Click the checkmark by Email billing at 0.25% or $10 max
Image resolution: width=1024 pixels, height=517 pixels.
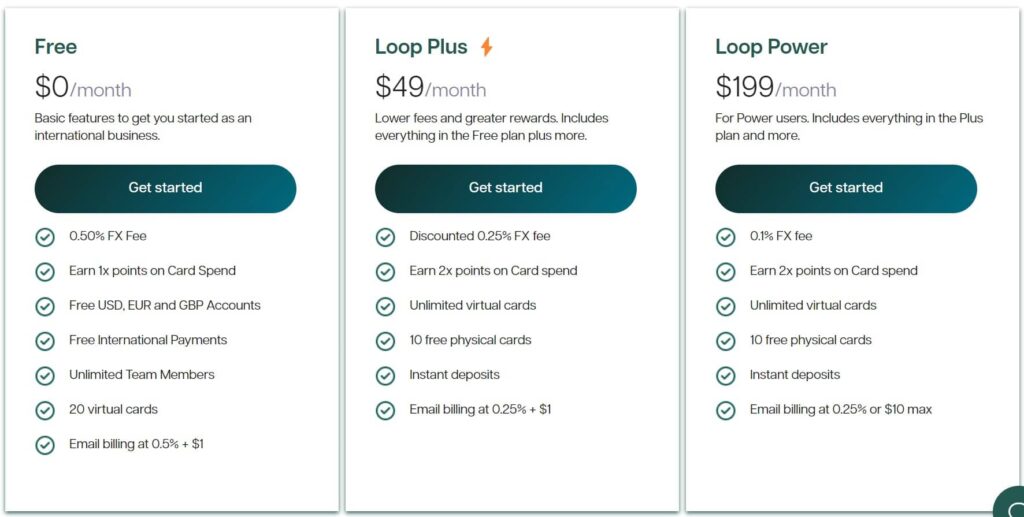click(726, 411)
